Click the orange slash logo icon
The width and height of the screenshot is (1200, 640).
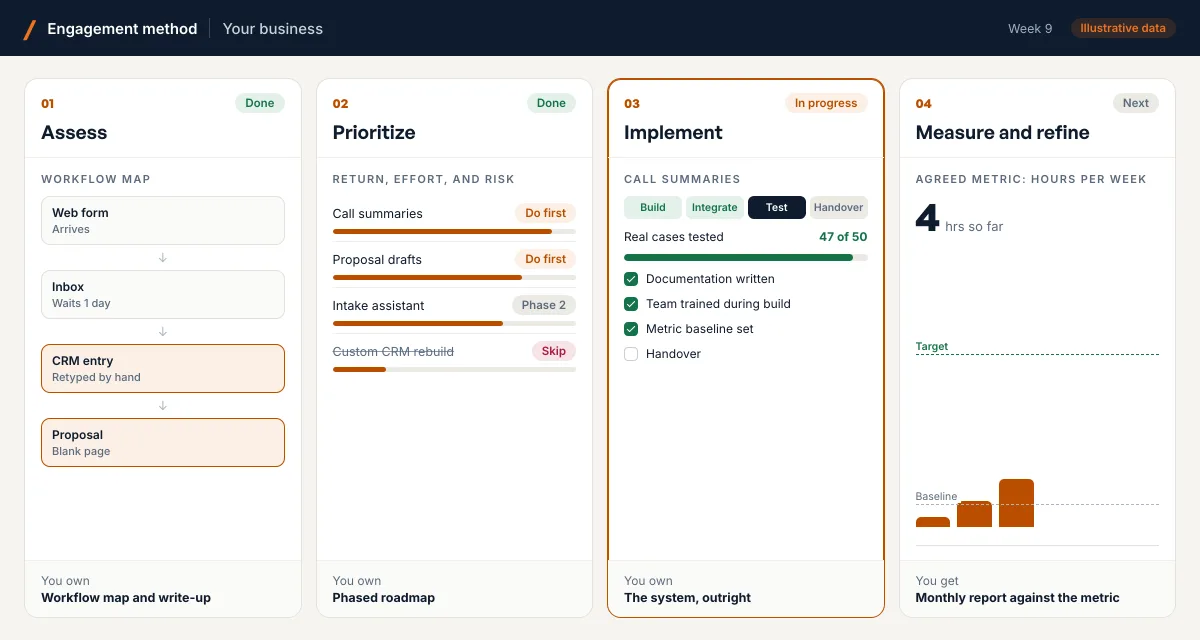point(30,29)
